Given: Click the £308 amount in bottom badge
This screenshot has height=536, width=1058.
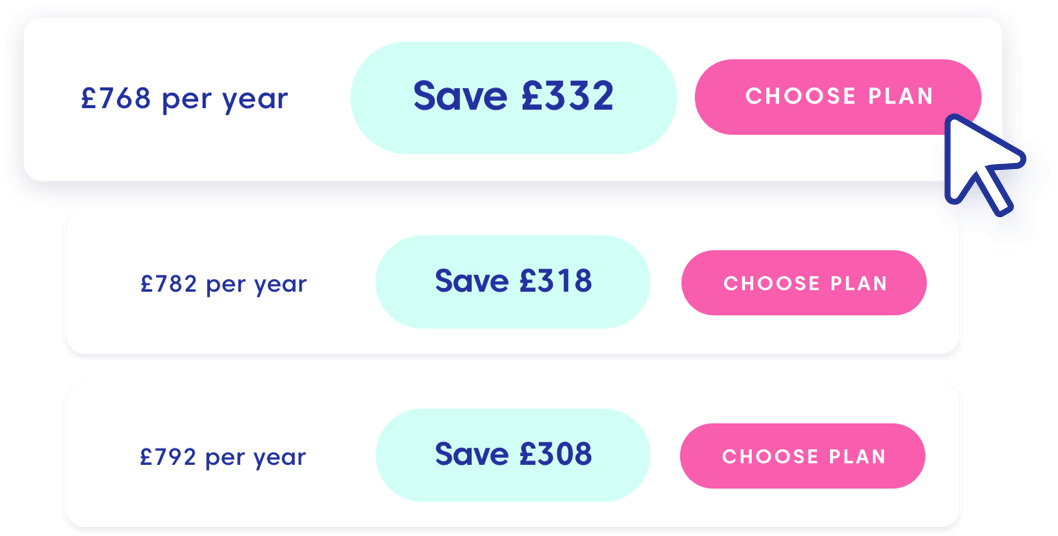Looking at the screenshot, I should [x=555, y=454].
